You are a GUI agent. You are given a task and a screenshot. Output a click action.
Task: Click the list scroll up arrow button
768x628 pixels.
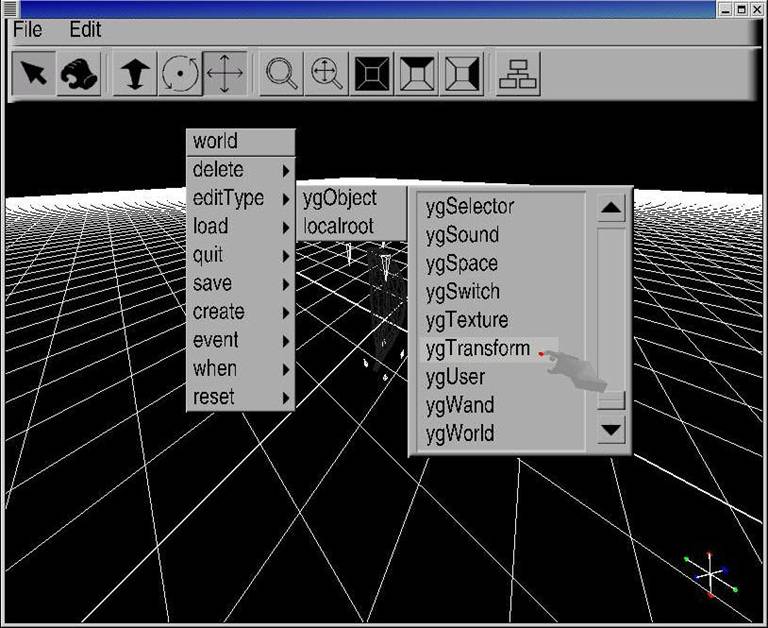pos(611,208)
